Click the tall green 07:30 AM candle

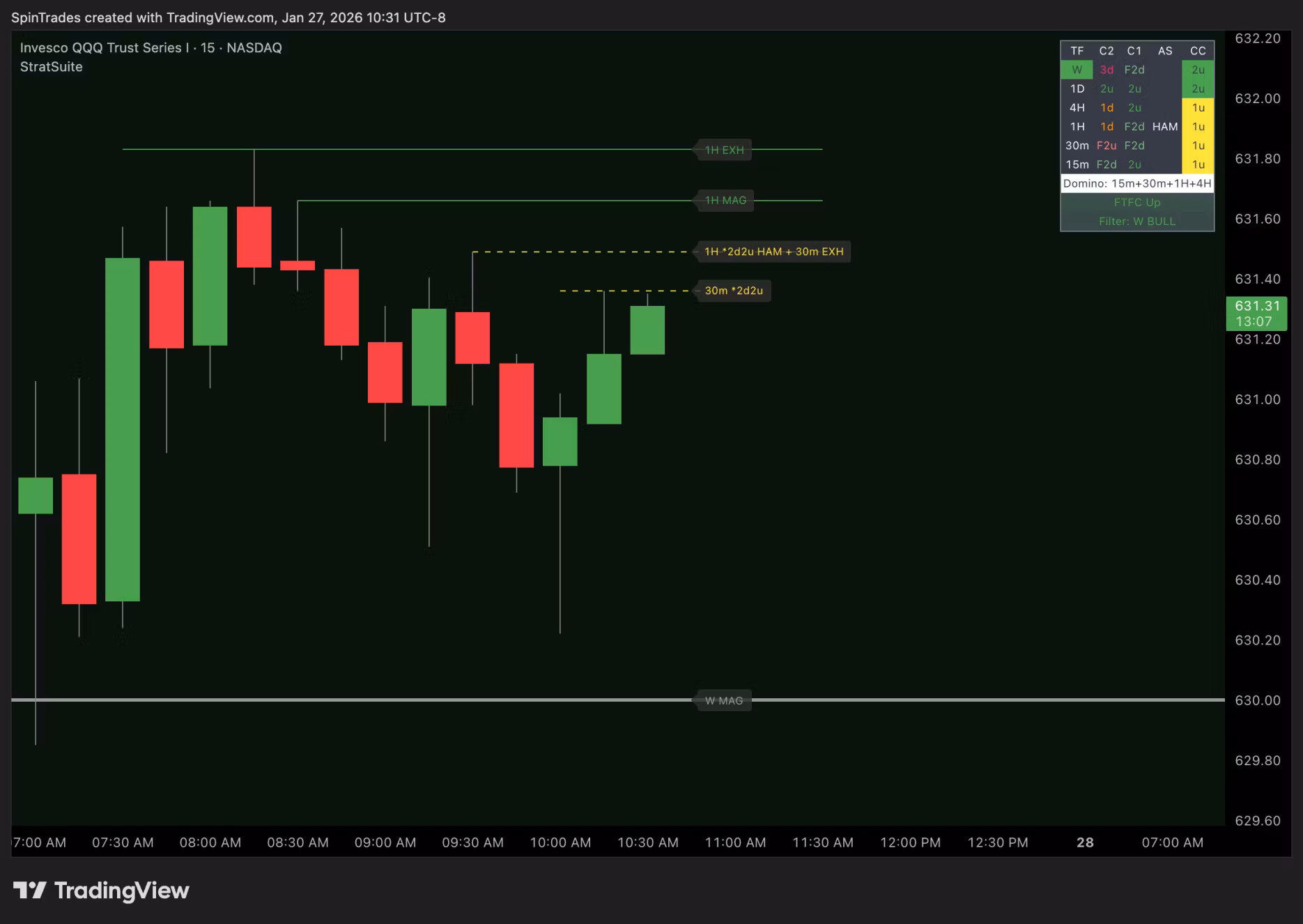[123, 429]
